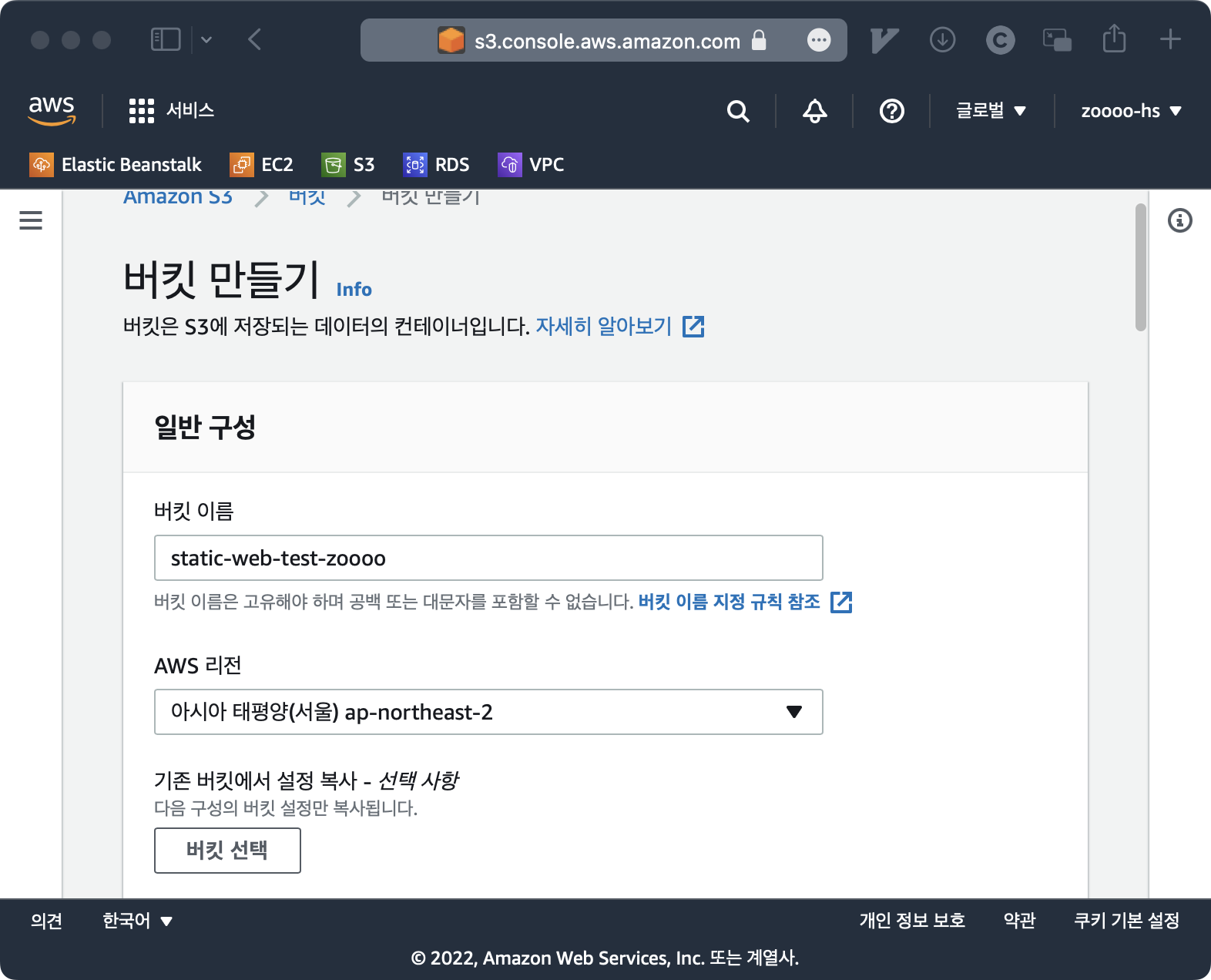Go to EC2 from favorites bar

[277, 164]
